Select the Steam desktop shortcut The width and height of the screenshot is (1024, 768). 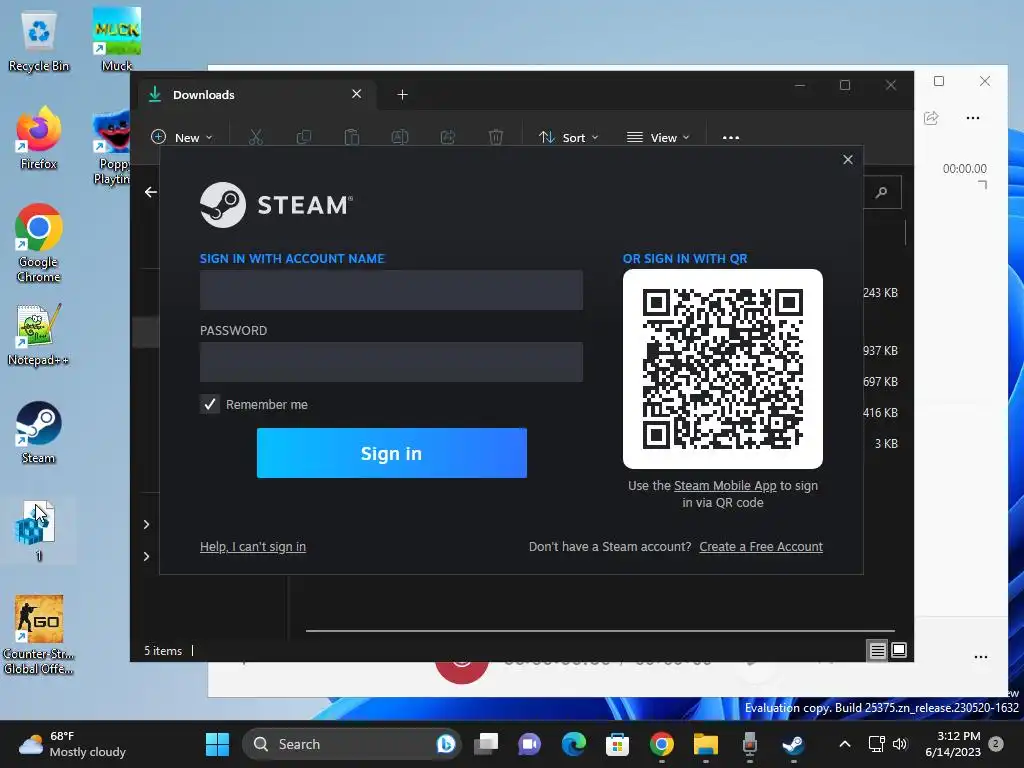coord(39,432)
